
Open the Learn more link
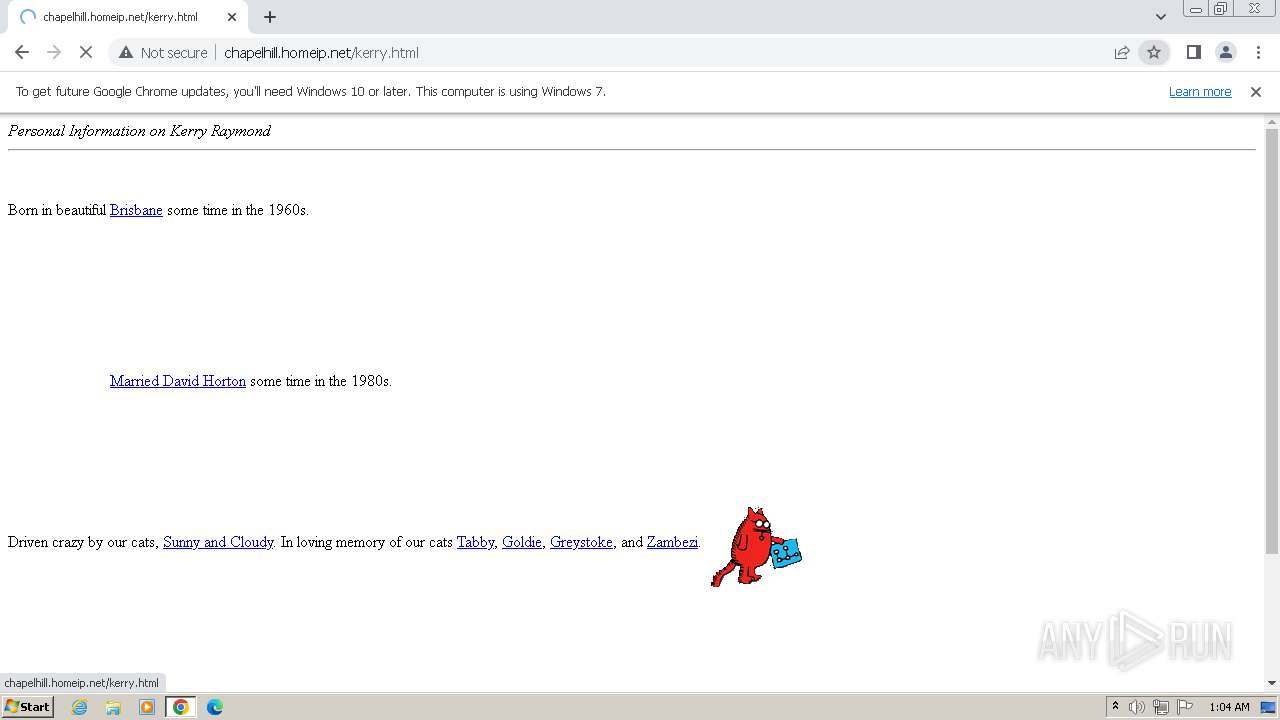[x=1200, y=91]
